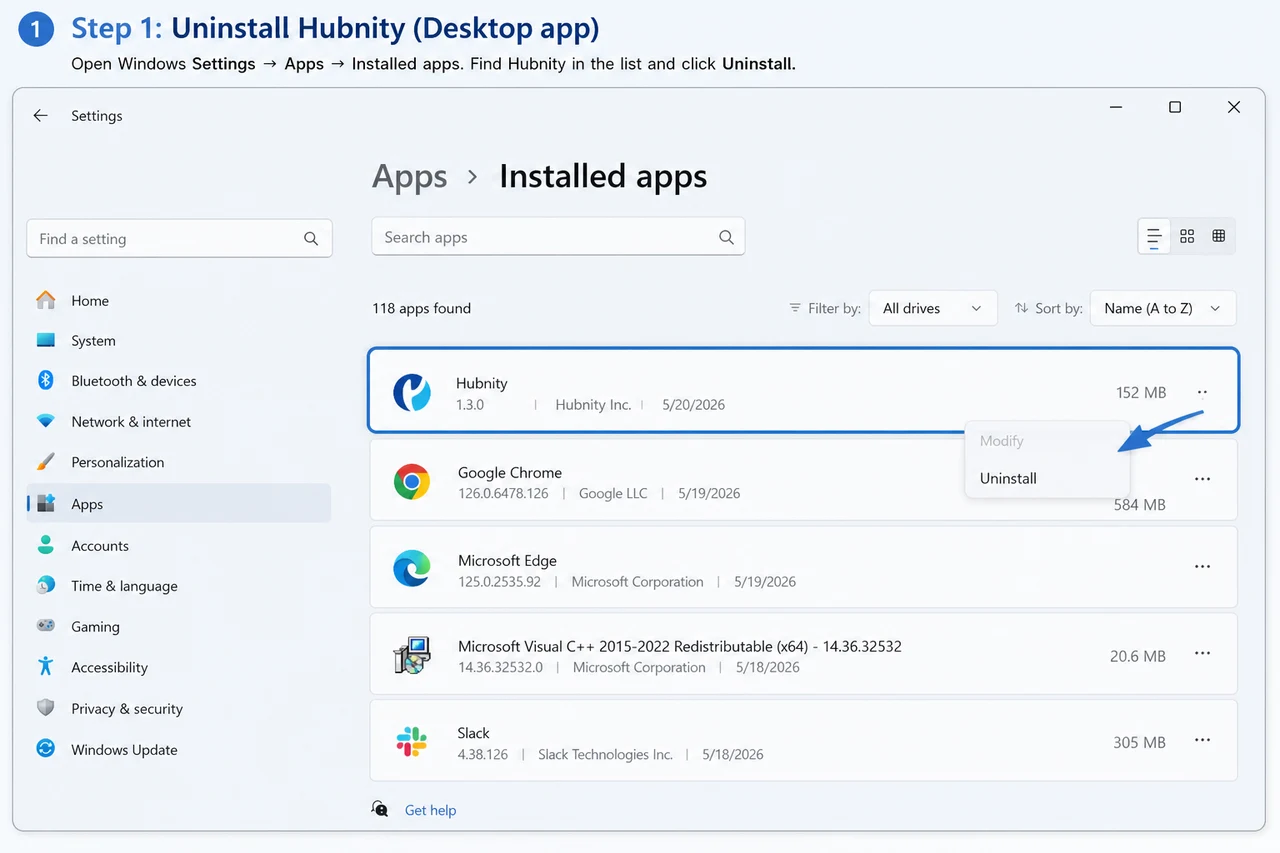The height and width of the screenshot is (853, 1280).
Task: Click the Hubnity install date 5/20/2026
Action: tap(694, 405)
